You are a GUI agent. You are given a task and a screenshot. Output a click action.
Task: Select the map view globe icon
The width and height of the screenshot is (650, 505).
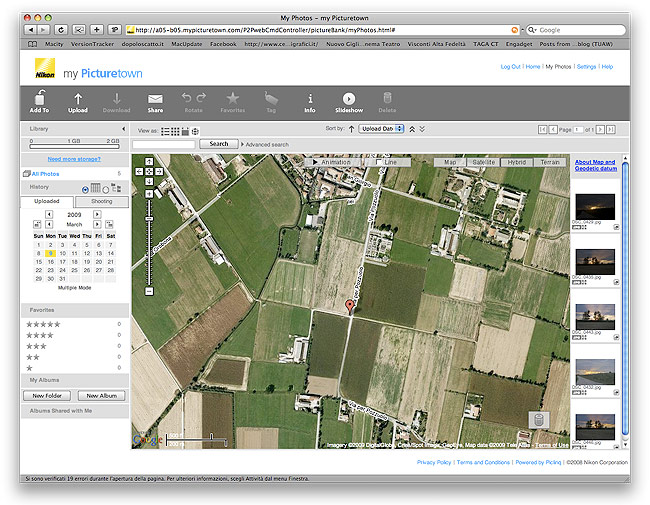coord(195,131)
